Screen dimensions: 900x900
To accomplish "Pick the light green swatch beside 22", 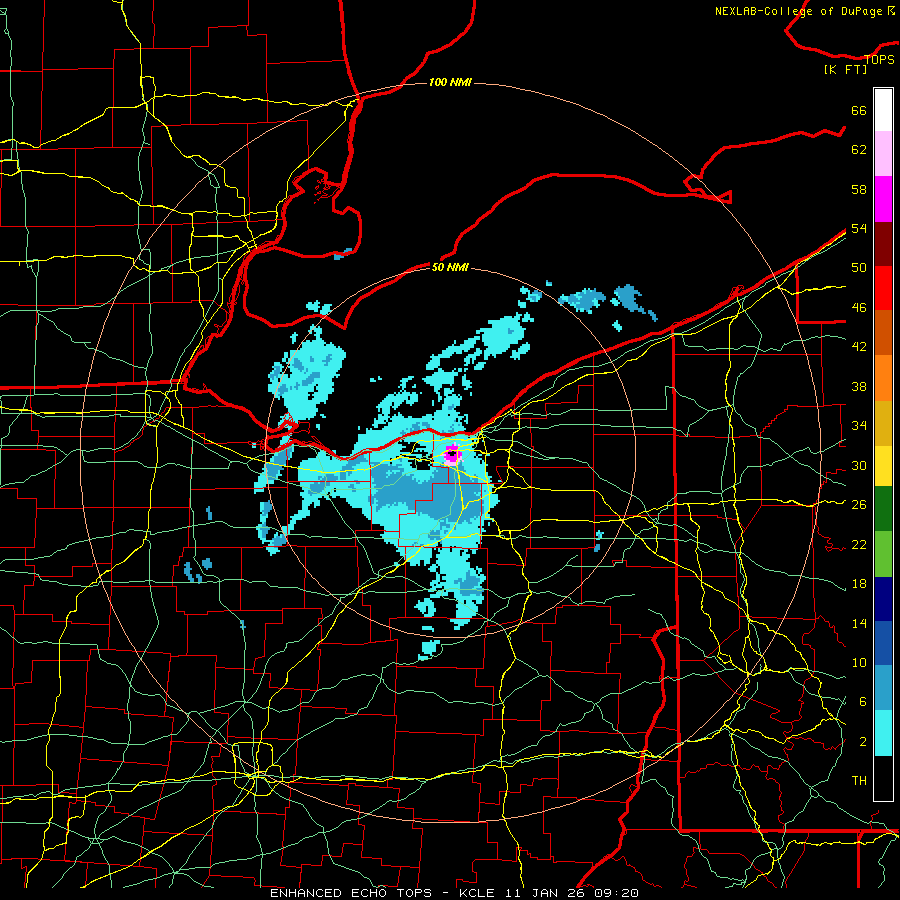I will 883,554.
